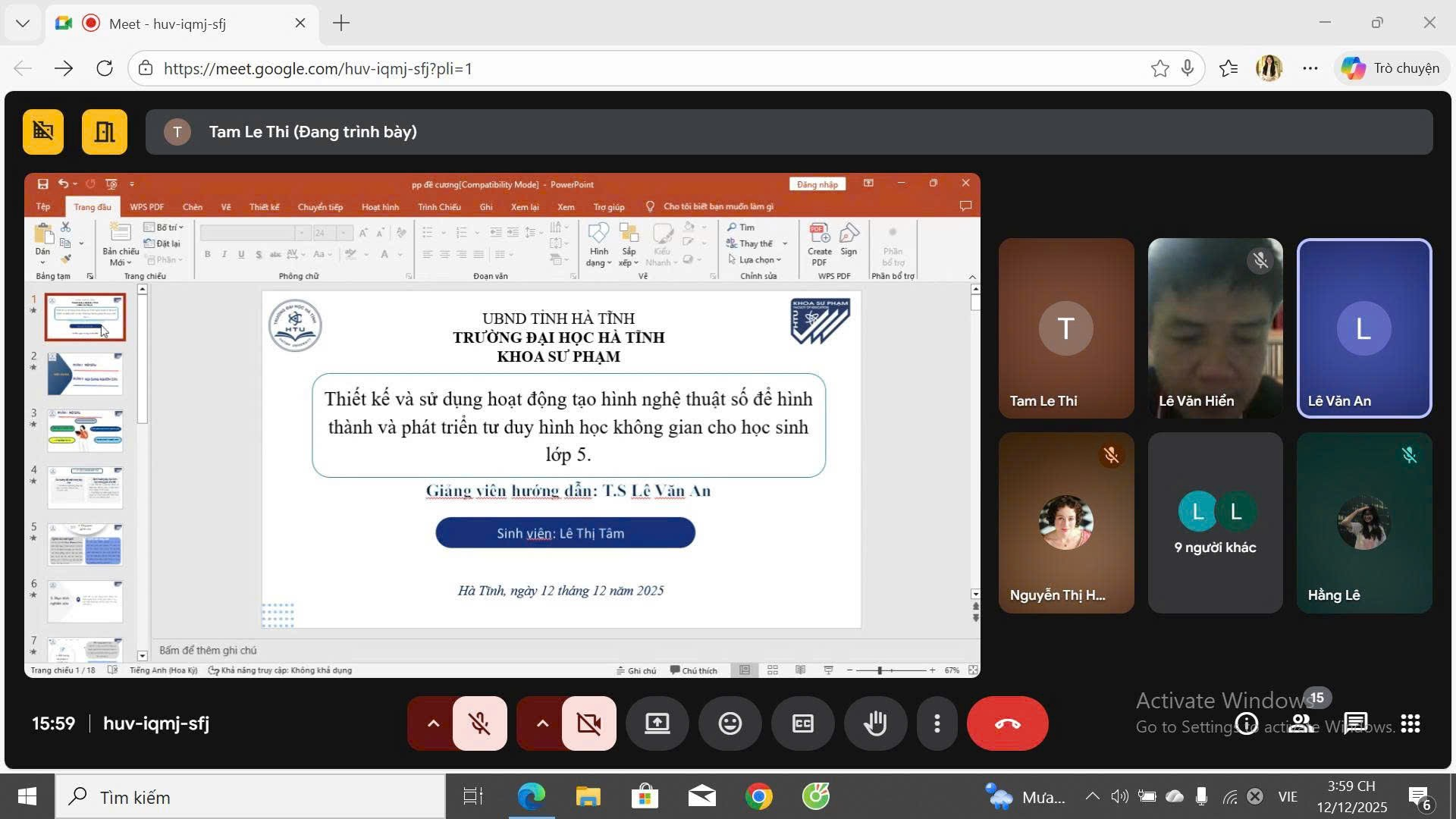Click the 9 người khác tile

1215,522
